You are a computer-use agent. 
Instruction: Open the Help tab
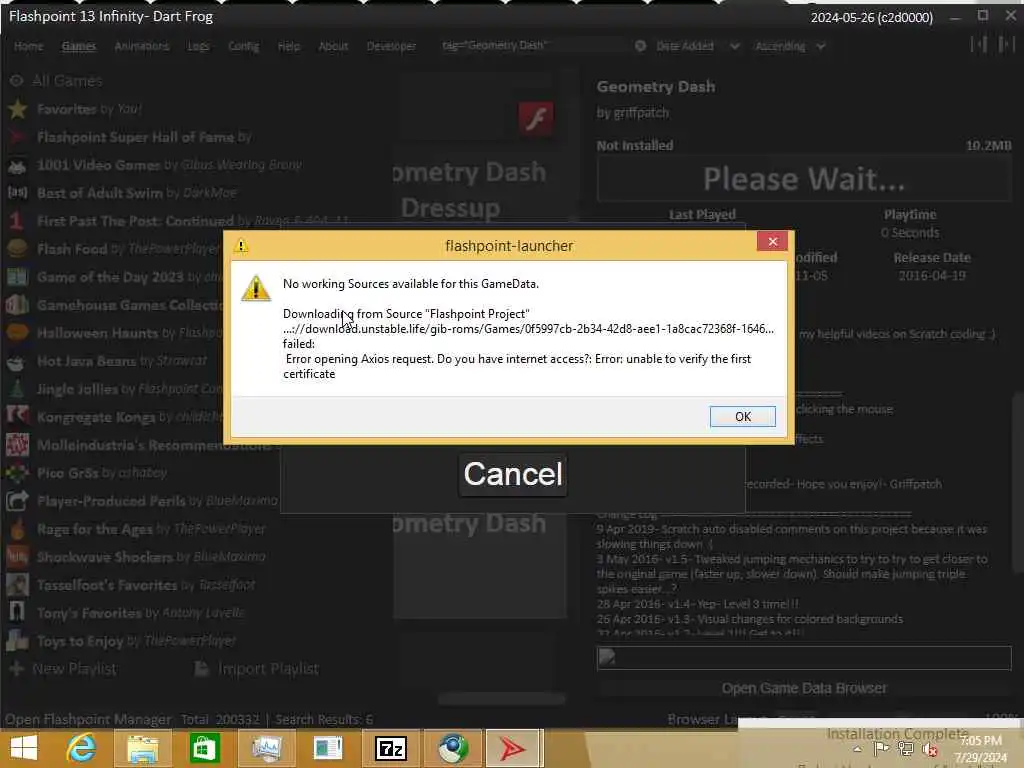(289, 46)
